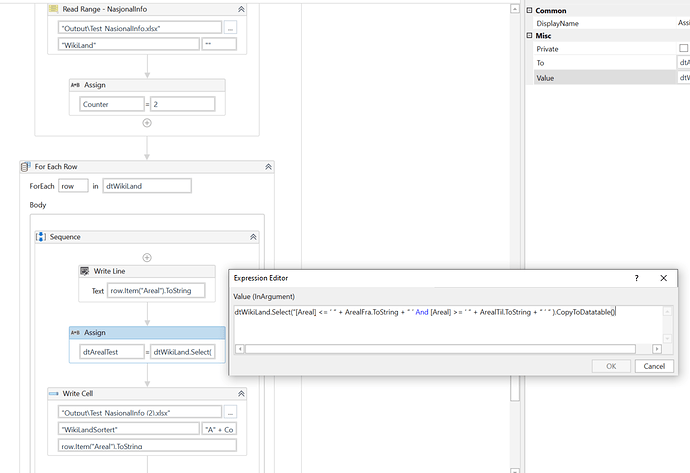Edit the "WikiLand" sheet name field in Read Range

[x=128, y=44]
